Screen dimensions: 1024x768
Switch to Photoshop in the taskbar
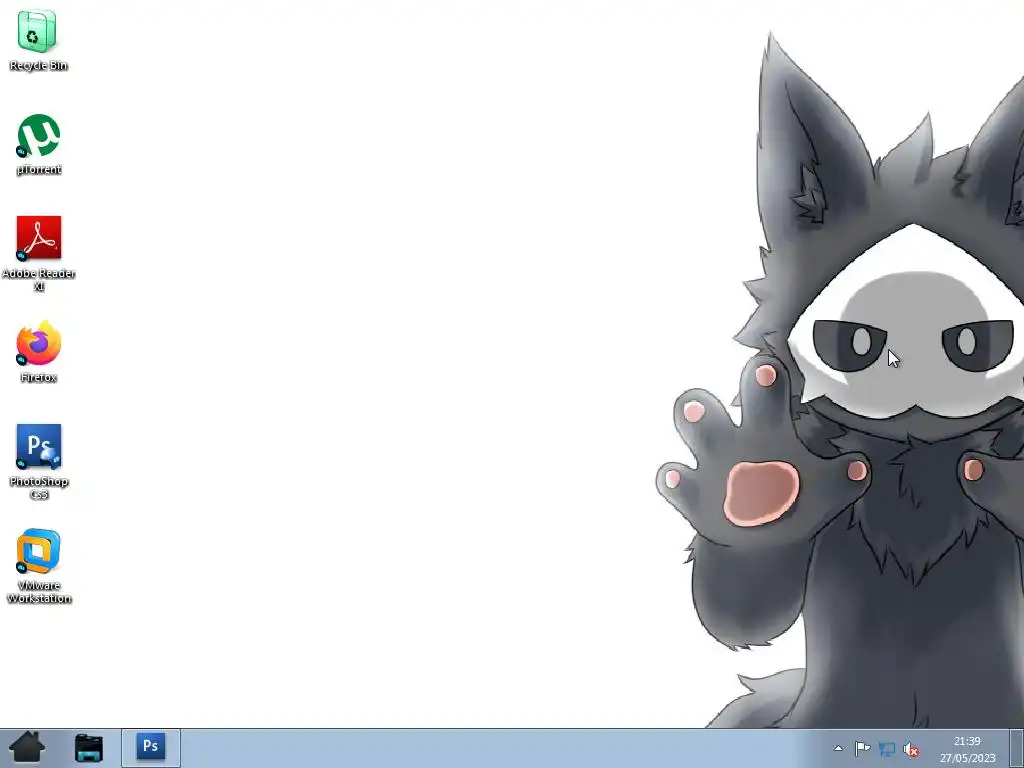pos(151,746)
